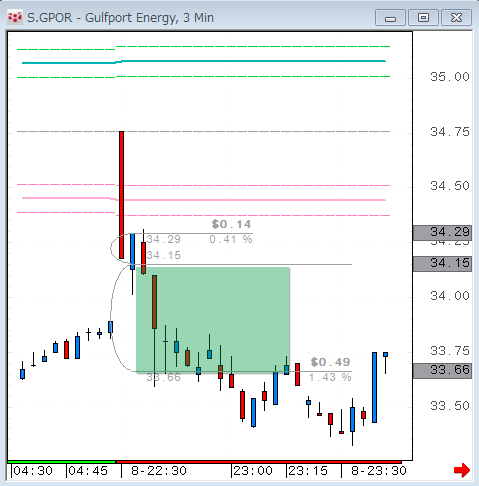The width and height of the screenshot is (479, 486).
Task: Click the title text S.GPOR - Gulfport Energy, 3 Min
Action: click(120, 18)
